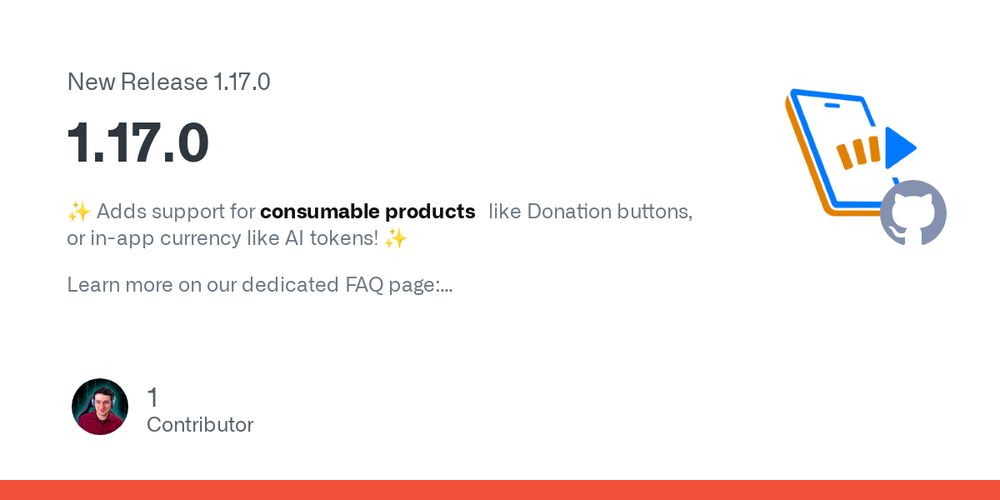Click the like Donation buttons phrase
The height and width of the screenshot is (500, 1000).
591,211
